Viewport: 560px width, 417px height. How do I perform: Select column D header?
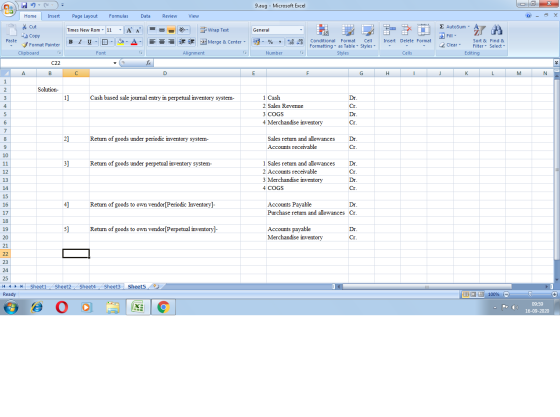pyautogui.click(x=165, y=73)
